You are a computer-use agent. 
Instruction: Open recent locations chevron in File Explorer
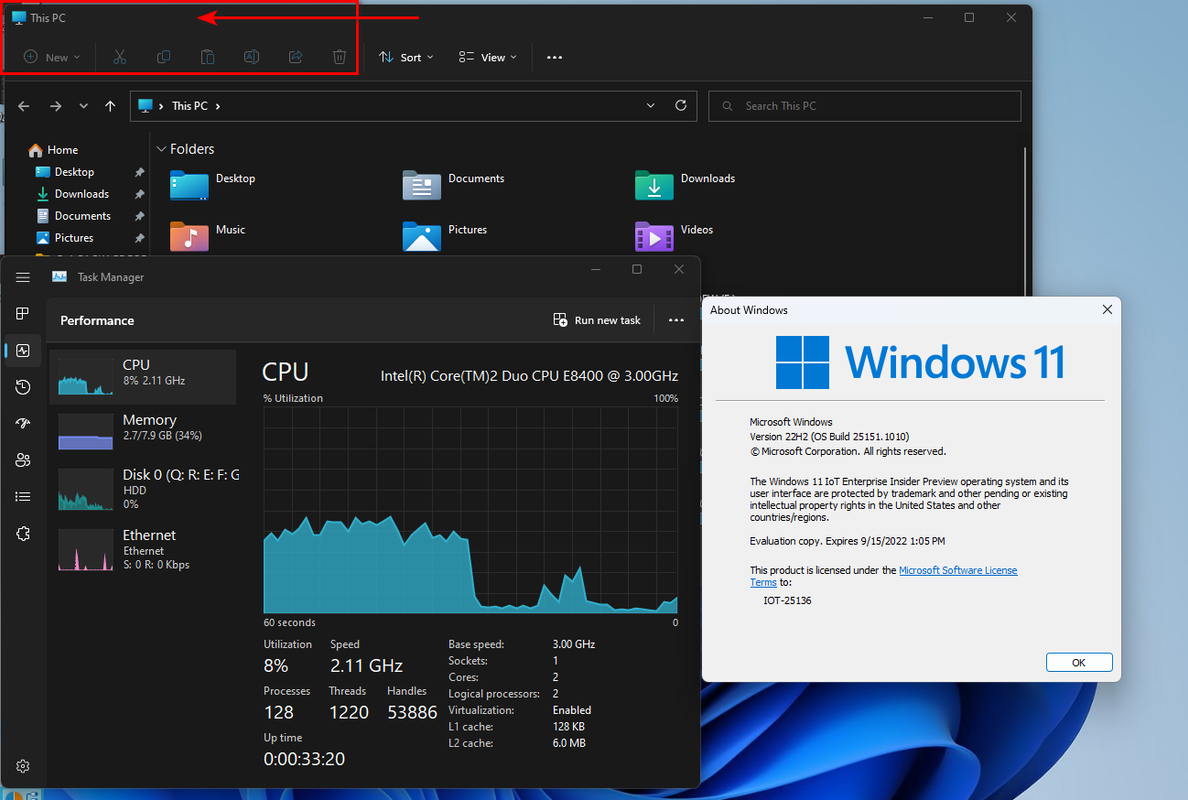tap(83, 106)
